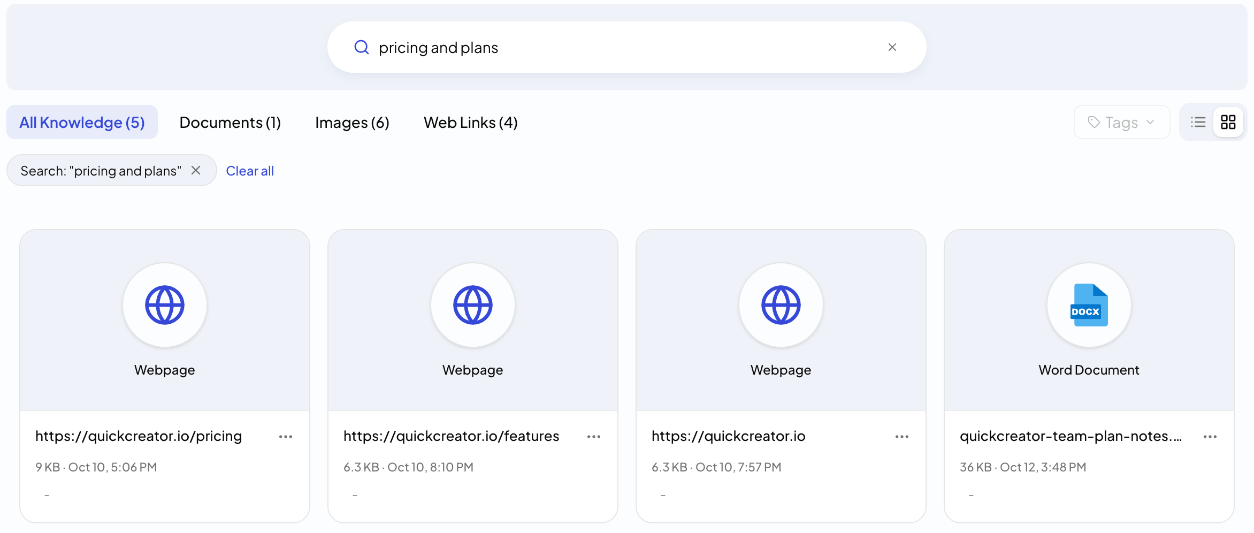This screenshot has width=1254, height=533.
Task: Click '6.3 KB · Oct 10, 7:57 PM' text
Action: [x=716, y=467]
